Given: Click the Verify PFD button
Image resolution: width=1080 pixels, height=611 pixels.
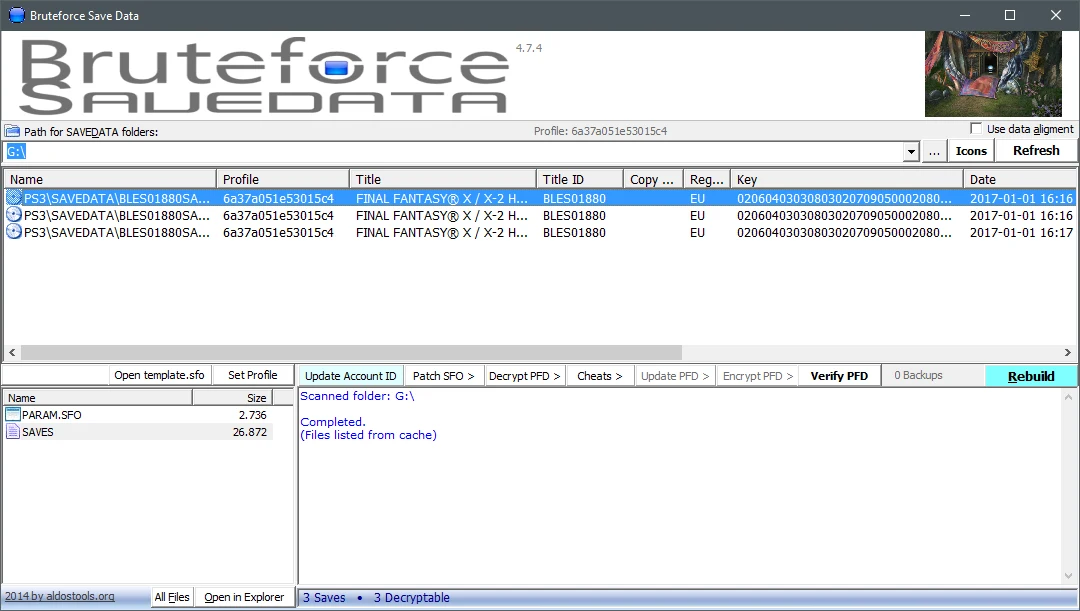Looking at the screenshot, I should (x=839, y=375).
